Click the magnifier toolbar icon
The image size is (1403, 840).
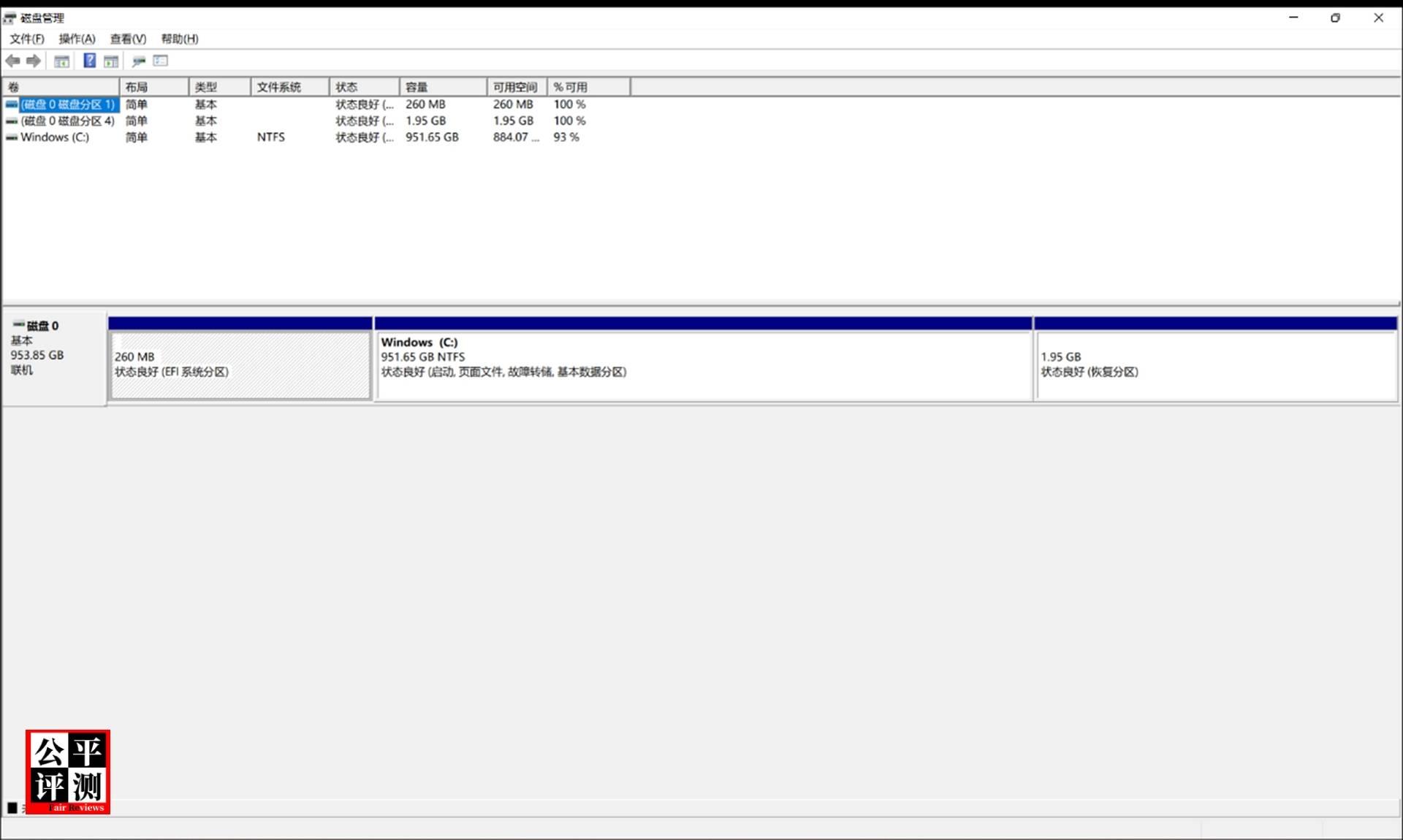click(138, 61)
